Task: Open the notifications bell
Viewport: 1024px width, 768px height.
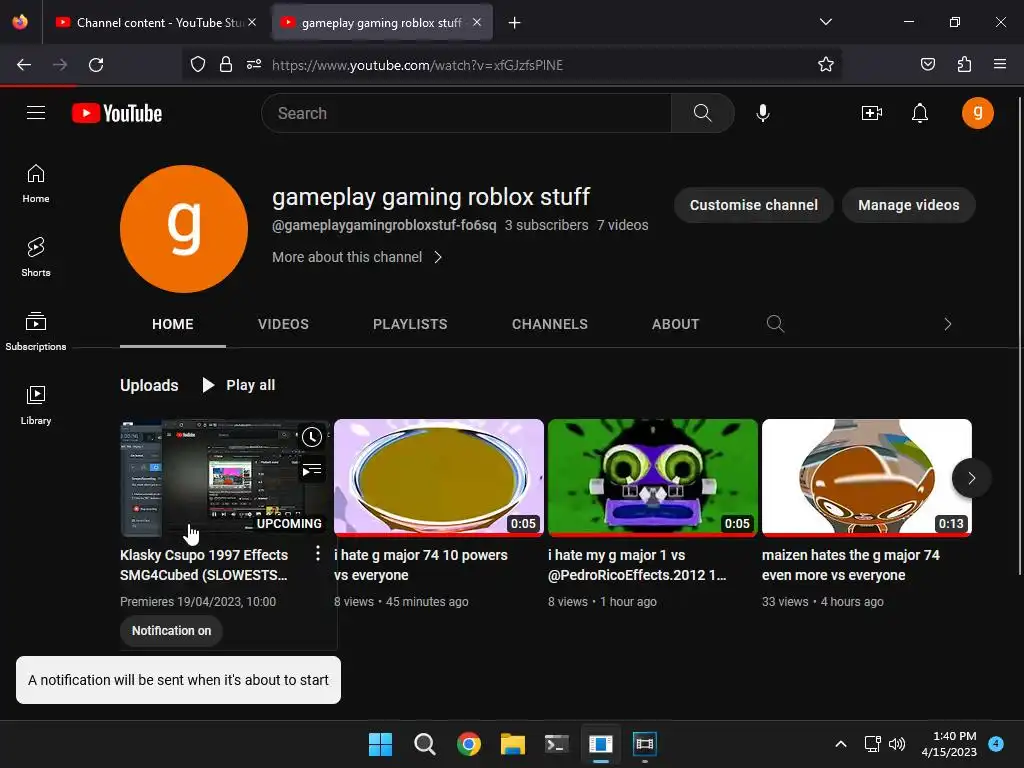Action: [920, 113]
